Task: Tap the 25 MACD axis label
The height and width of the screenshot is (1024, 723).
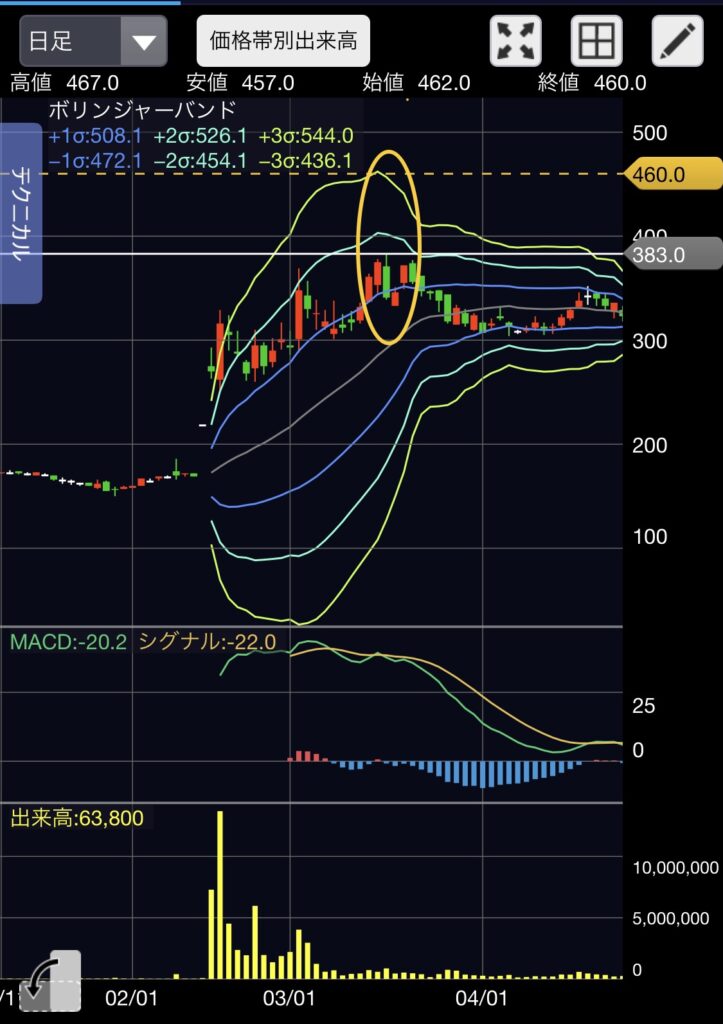Action: [643, 706]
